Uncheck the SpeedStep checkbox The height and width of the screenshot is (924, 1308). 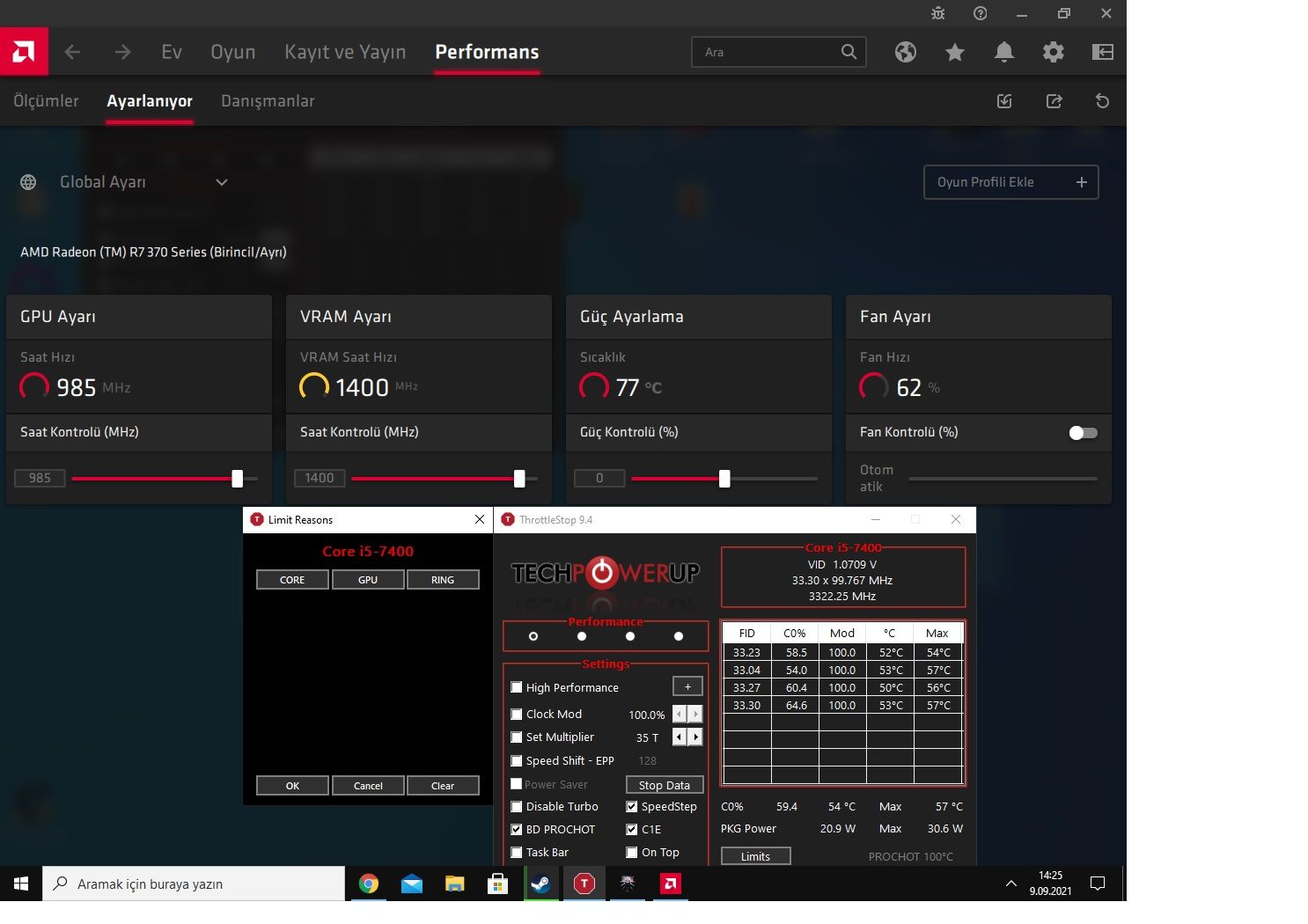(x=632, y=806)
